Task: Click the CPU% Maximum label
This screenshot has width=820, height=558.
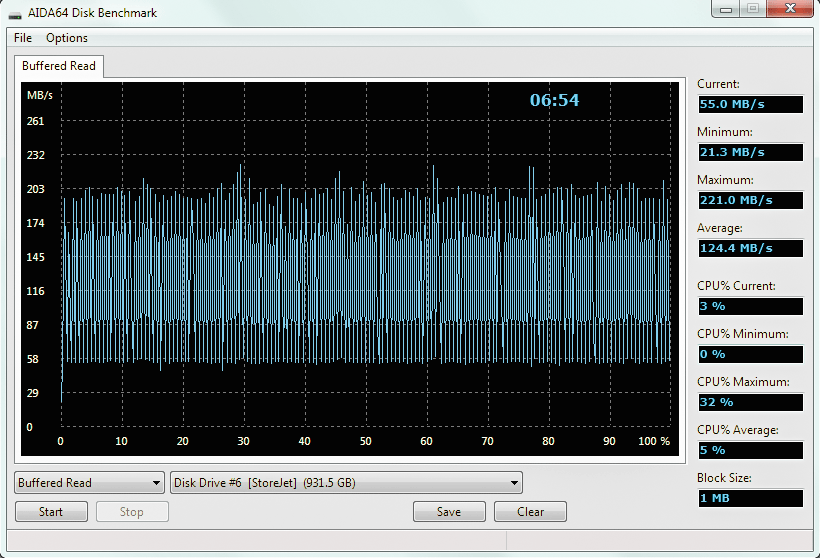Action: click(743, 382)
